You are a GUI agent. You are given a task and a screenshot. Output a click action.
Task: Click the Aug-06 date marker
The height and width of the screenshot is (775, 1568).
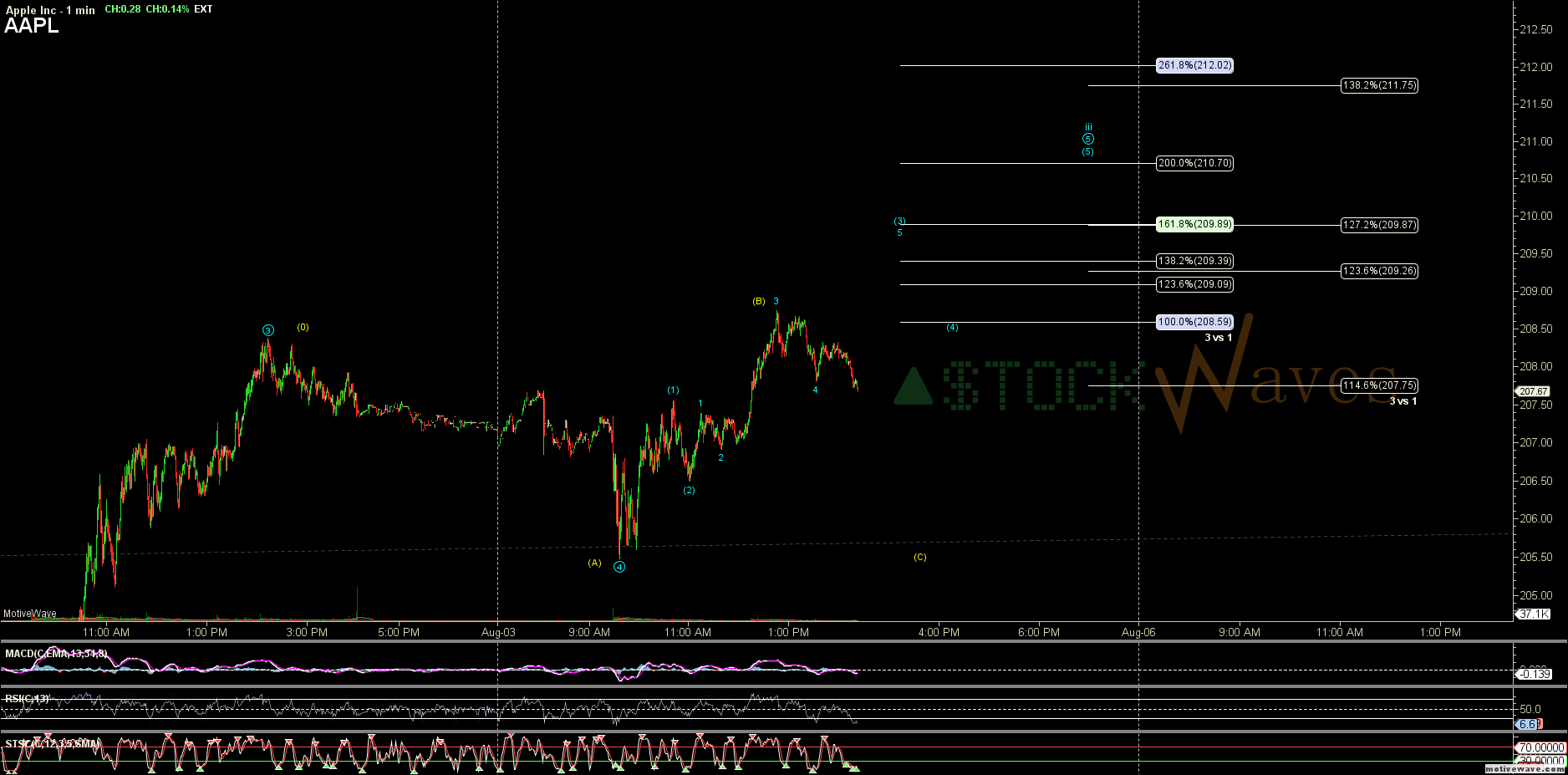1138,632
